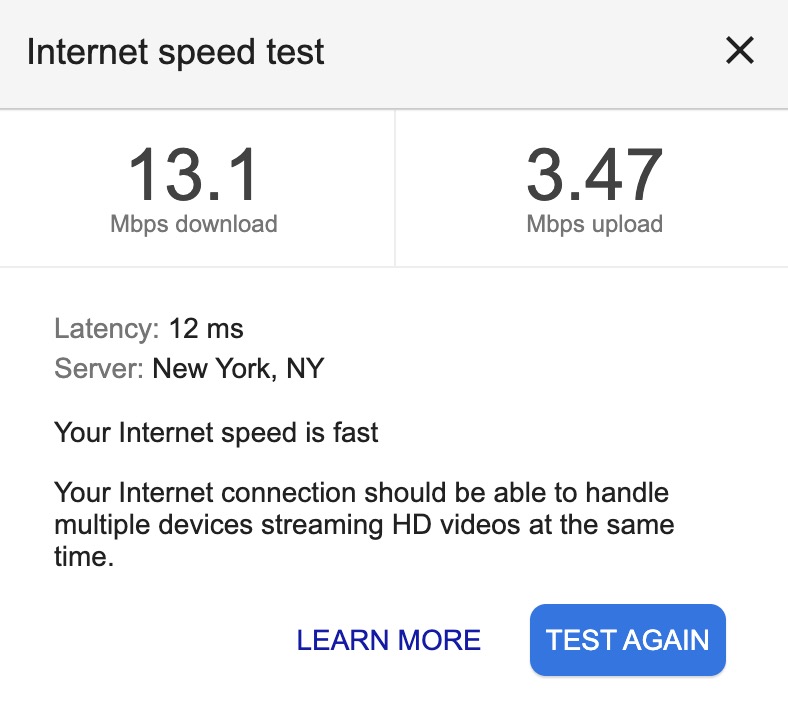The height and width of the screenshot is (706, 788).
Task: Select the New York, NY server text
Action: pos(238,369)
